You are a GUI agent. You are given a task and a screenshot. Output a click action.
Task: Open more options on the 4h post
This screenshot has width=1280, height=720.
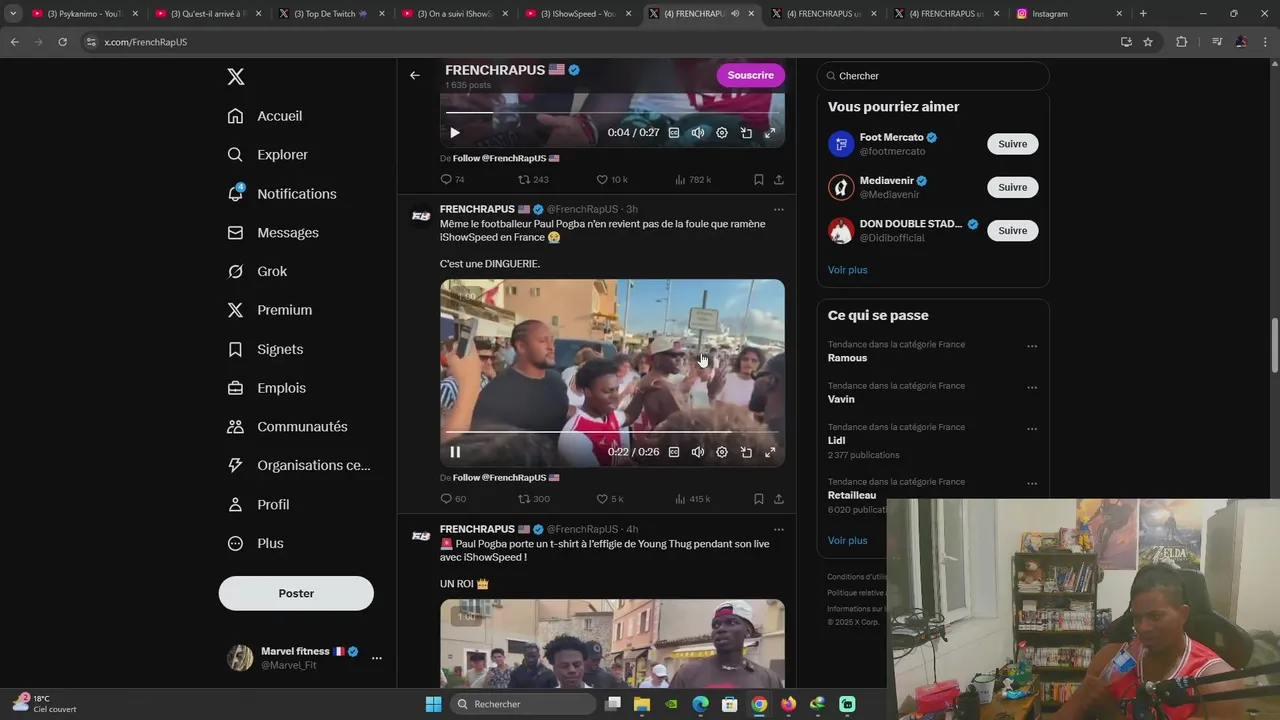point(779,530)
